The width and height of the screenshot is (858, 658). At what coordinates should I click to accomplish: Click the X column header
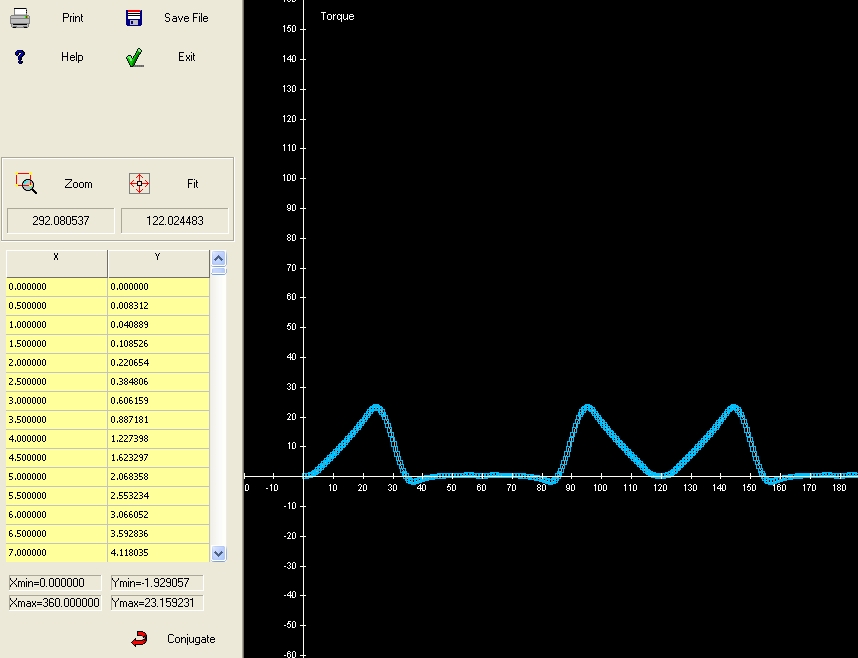coord(56,263)
